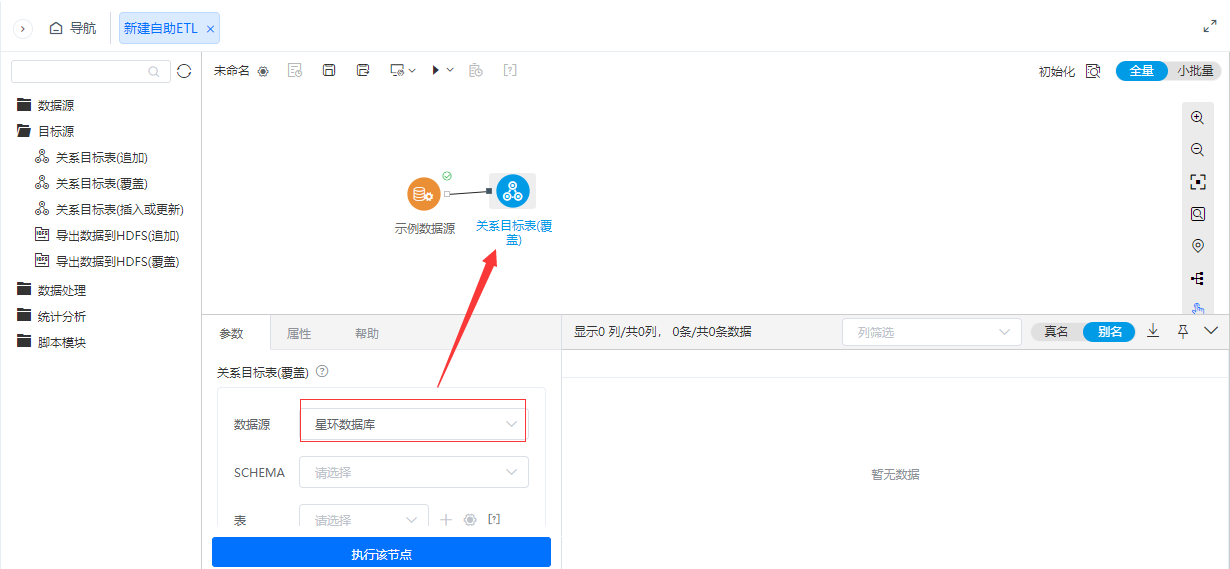Screen dimensions: 1230x569
Task: Expand the 统计分析 folder
Action: click(51, 316)
